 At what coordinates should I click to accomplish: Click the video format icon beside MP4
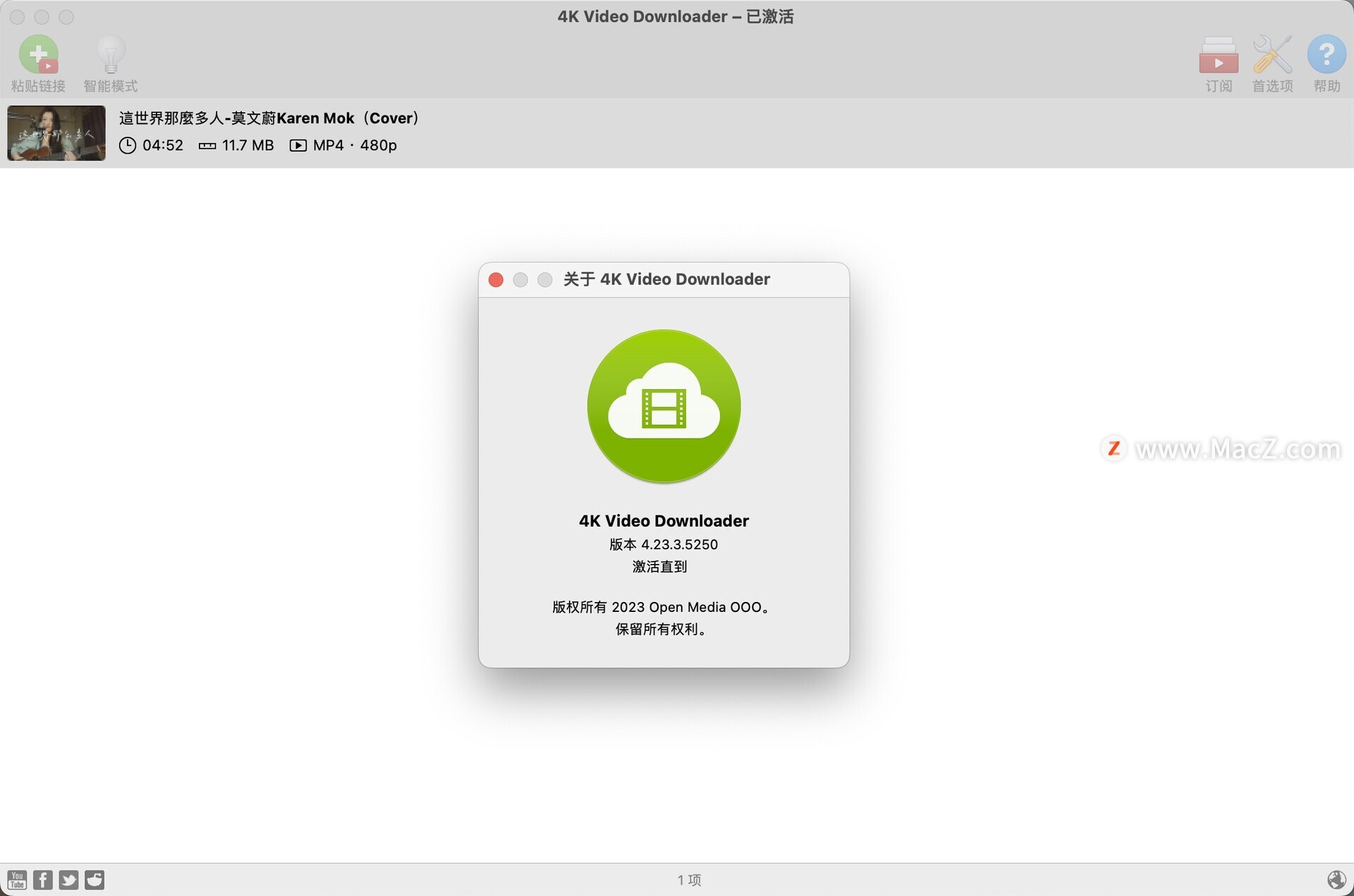tap(298, 145)
